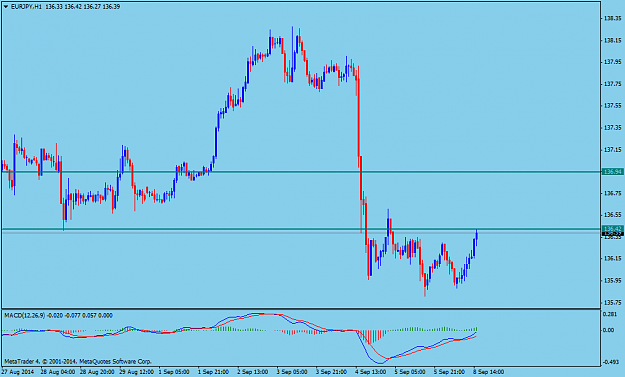Image resolution: width=625 pixels, height=377 pixels.
Task: Click the 136.42 price tag on axis
Action: tap(613, 229)
